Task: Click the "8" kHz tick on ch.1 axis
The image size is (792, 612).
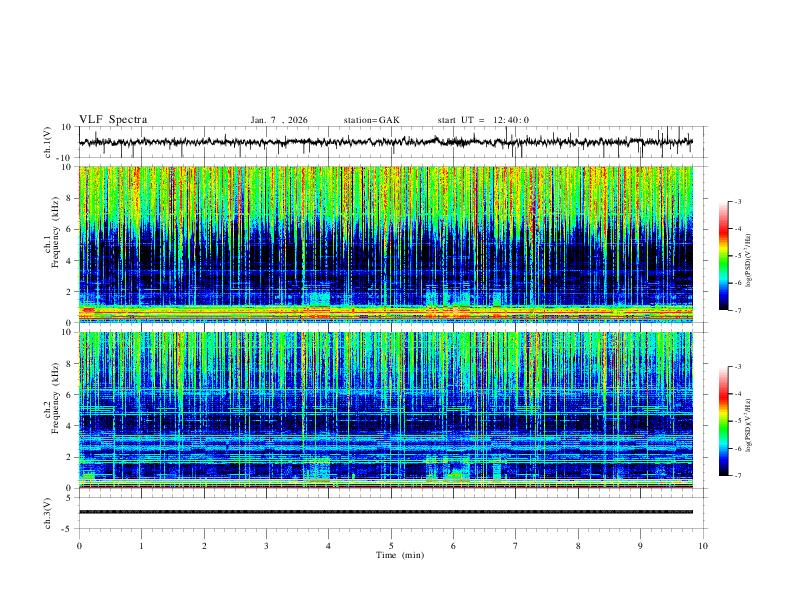Action: pos(69,198)
